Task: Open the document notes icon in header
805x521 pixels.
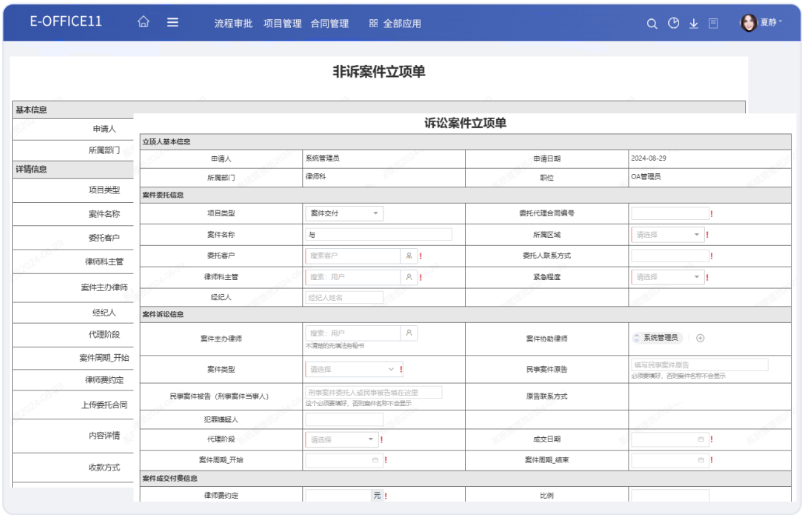Action: 713,23
